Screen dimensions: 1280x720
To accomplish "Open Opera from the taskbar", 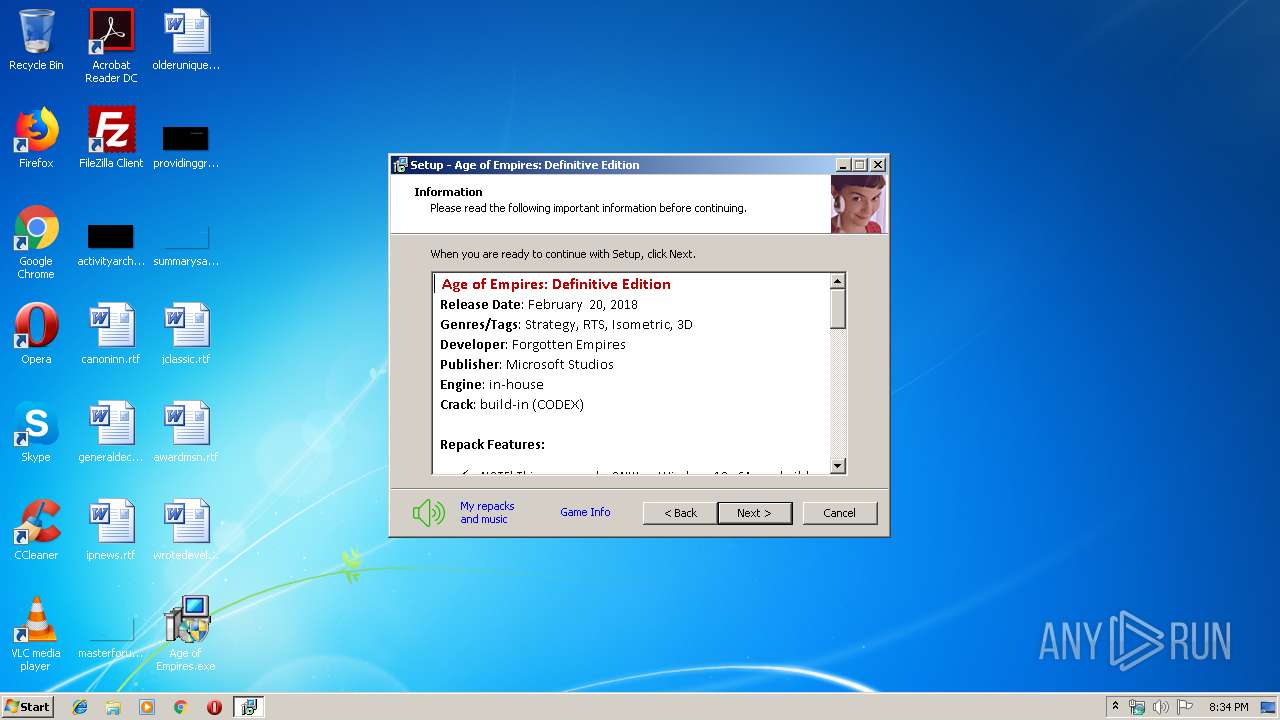I will [x=214, y=707].
